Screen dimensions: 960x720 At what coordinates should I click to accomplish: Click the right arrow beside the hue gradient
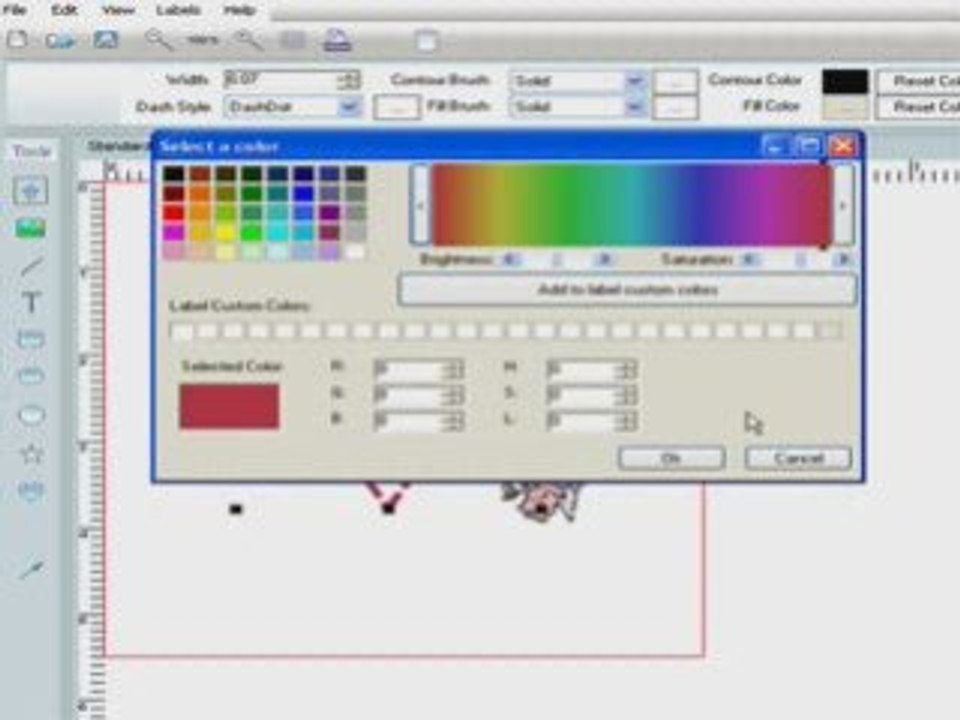tap(843, 206)
